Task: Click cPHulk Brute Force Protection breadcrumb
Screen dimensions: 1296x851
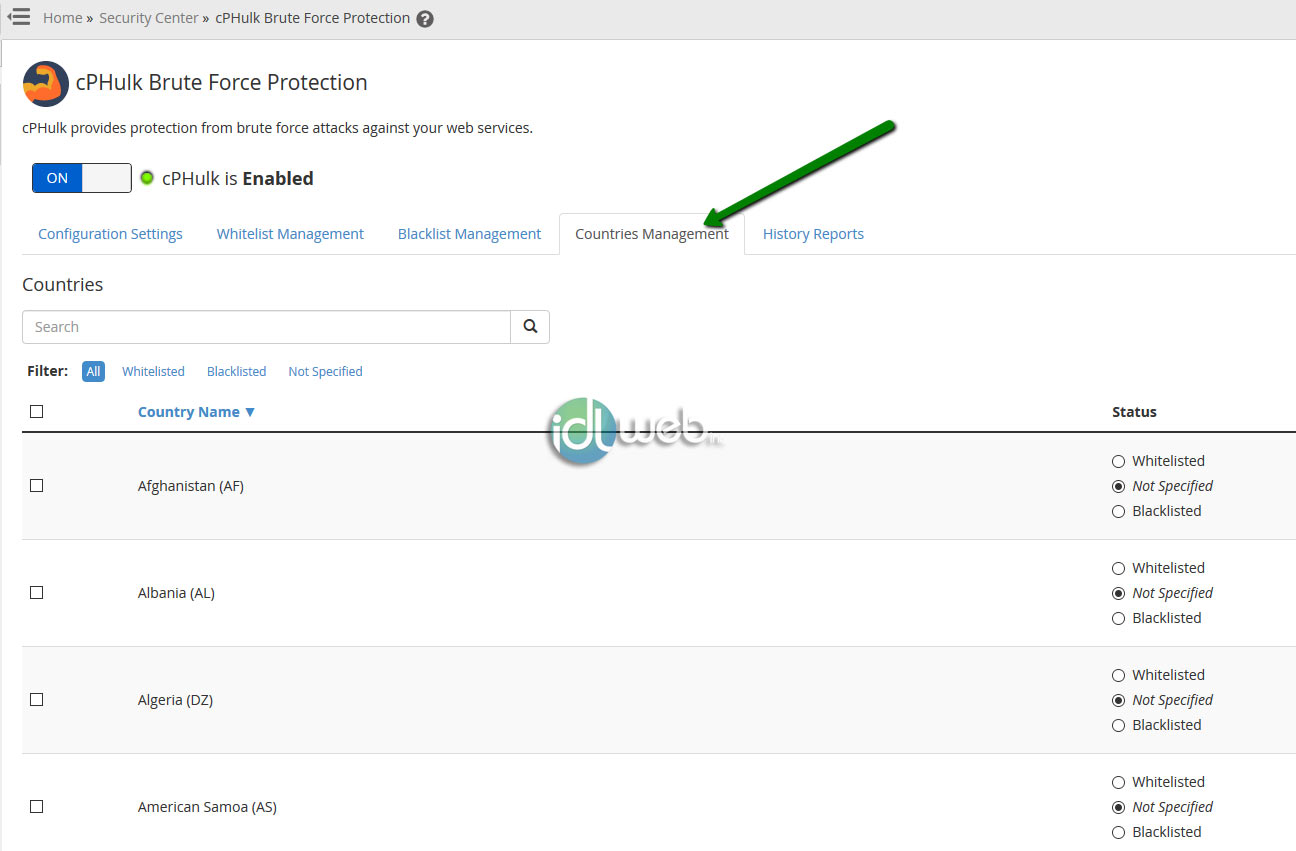Action: click(312, 18)
